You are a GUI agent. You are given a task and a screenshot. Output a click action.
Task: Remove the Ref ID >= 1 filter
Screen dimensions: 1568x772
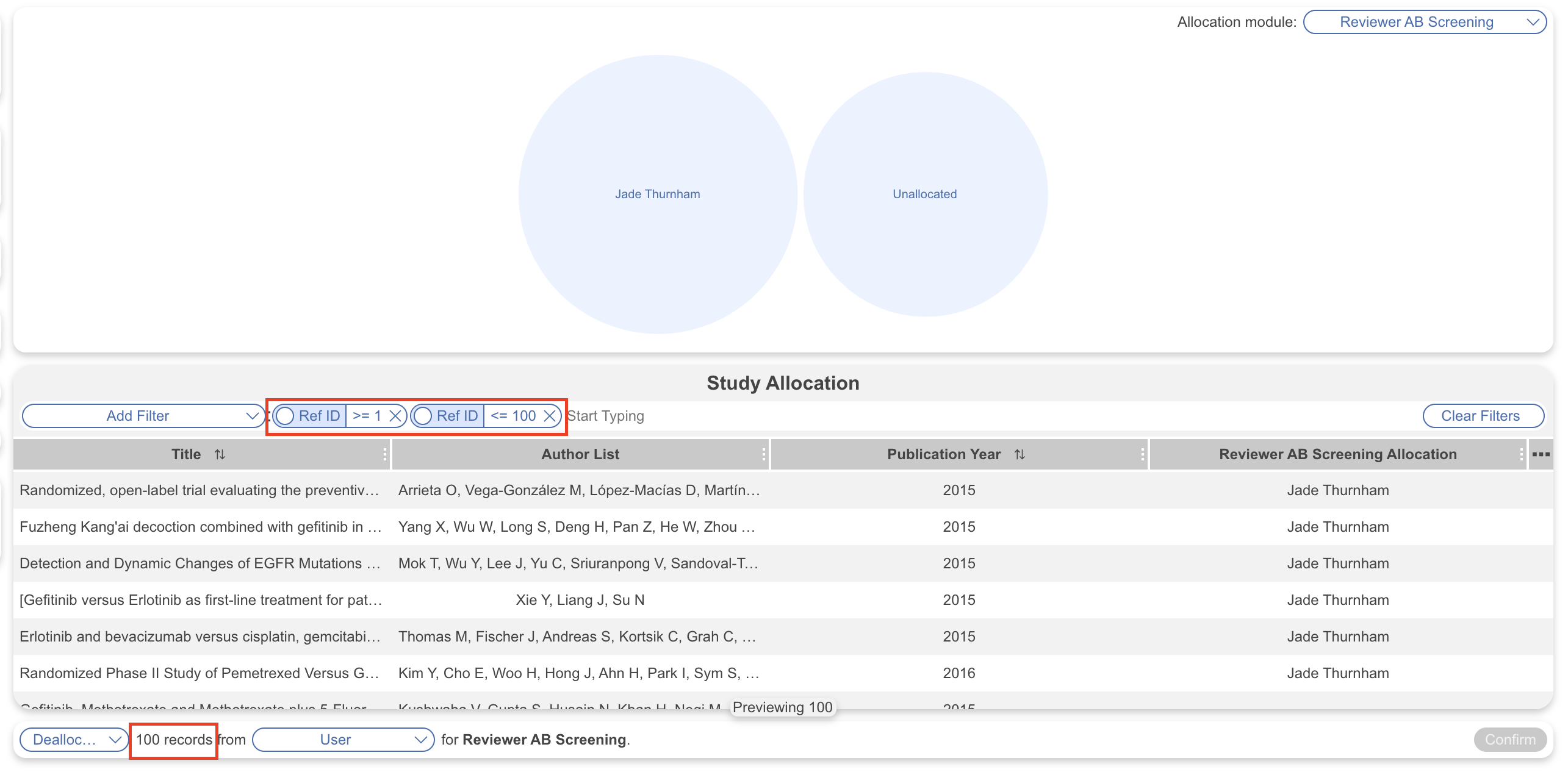395,416
